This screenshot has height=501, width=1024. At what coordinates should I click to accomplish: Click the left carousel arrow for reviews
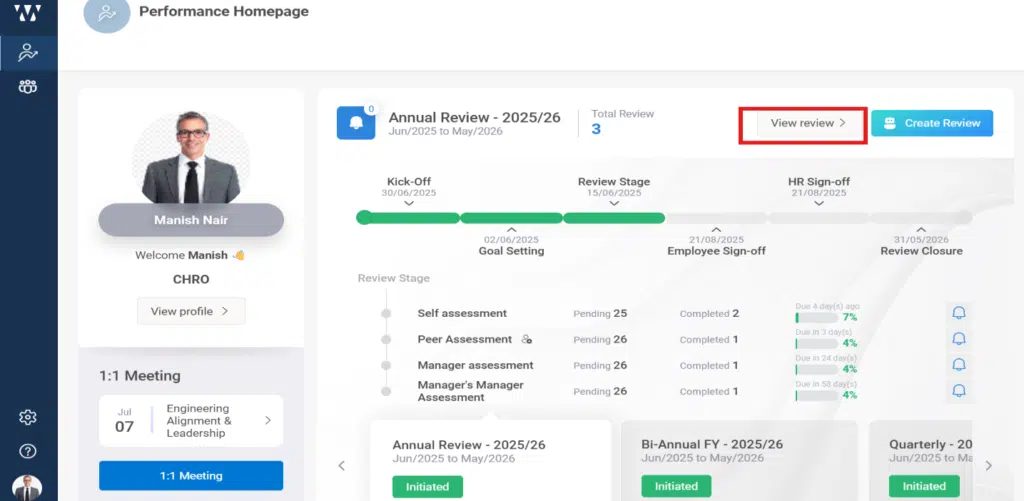342,466
